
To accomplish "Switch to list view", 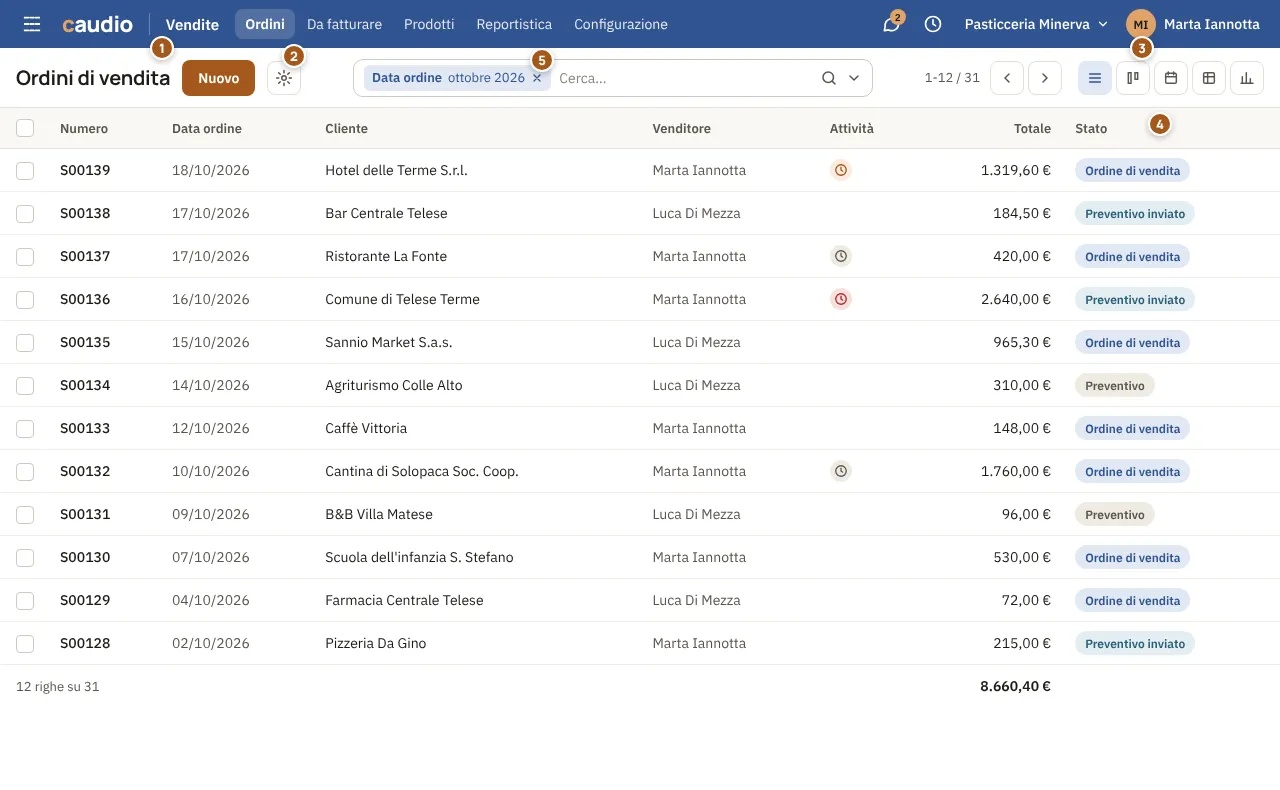I will [1095, 78].
